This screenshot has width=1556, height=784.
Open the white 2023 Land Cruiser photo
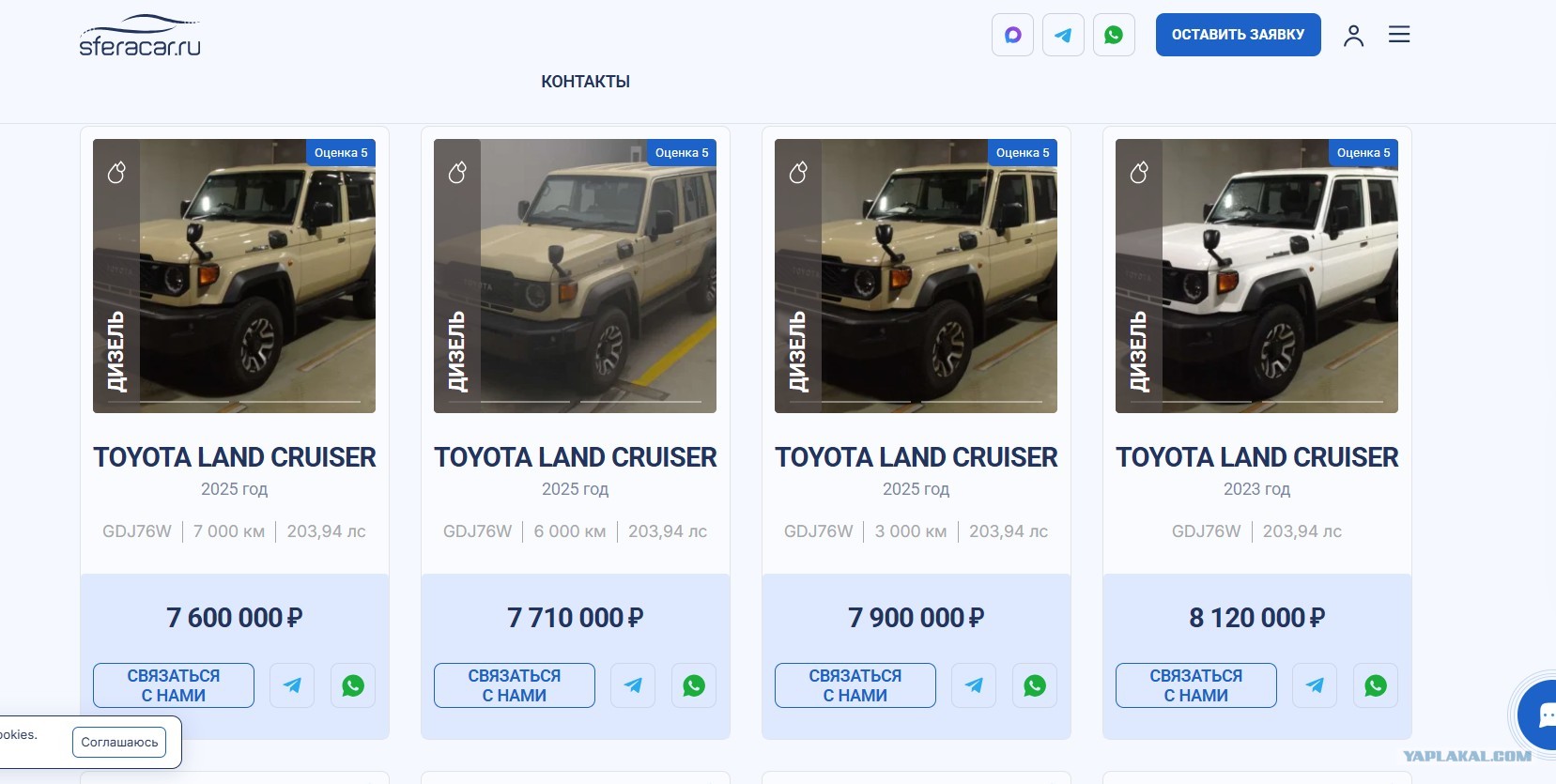point(1256,276)
